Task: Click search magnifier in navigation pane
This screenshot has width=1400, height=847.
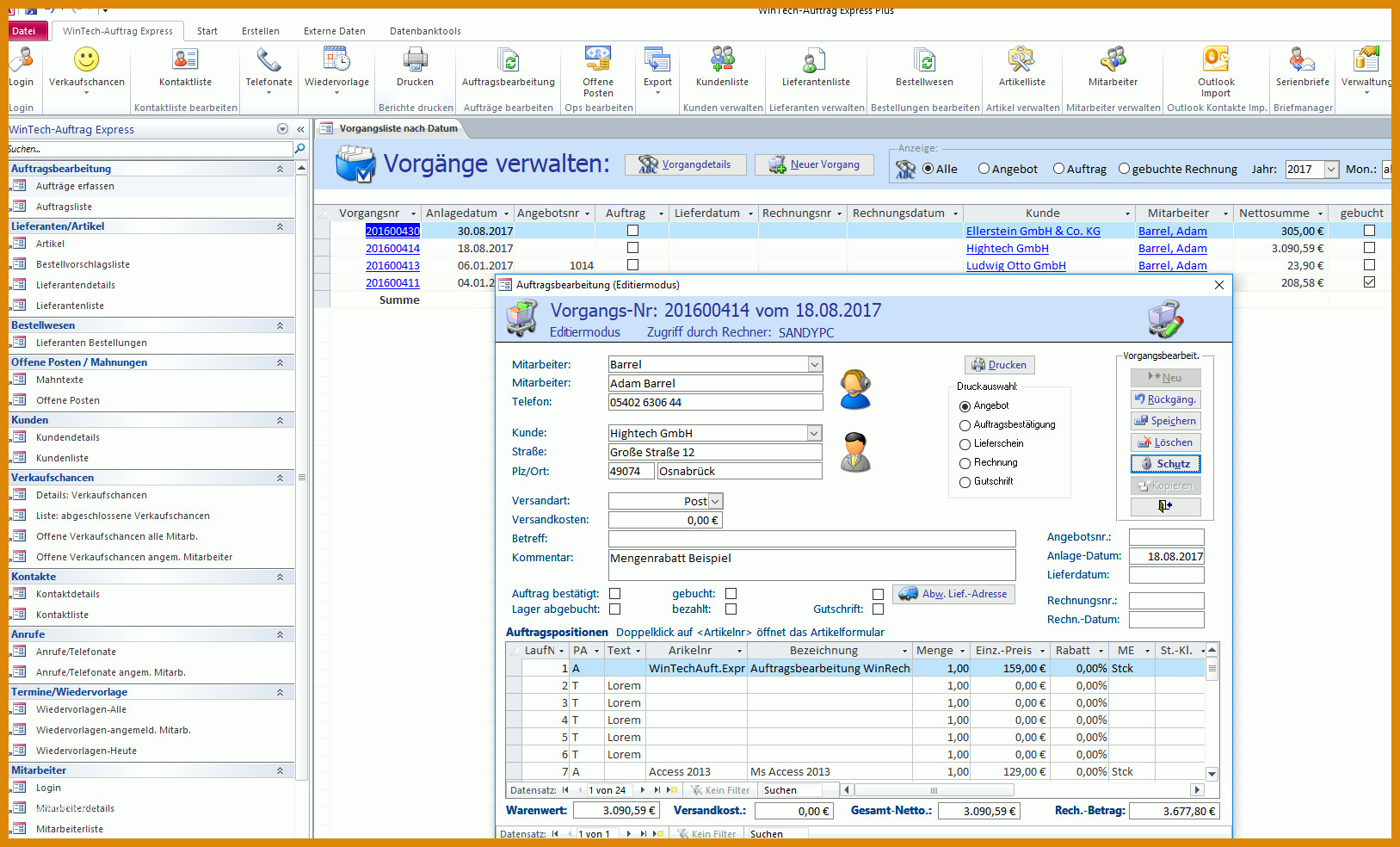Action: click(299, 149)
